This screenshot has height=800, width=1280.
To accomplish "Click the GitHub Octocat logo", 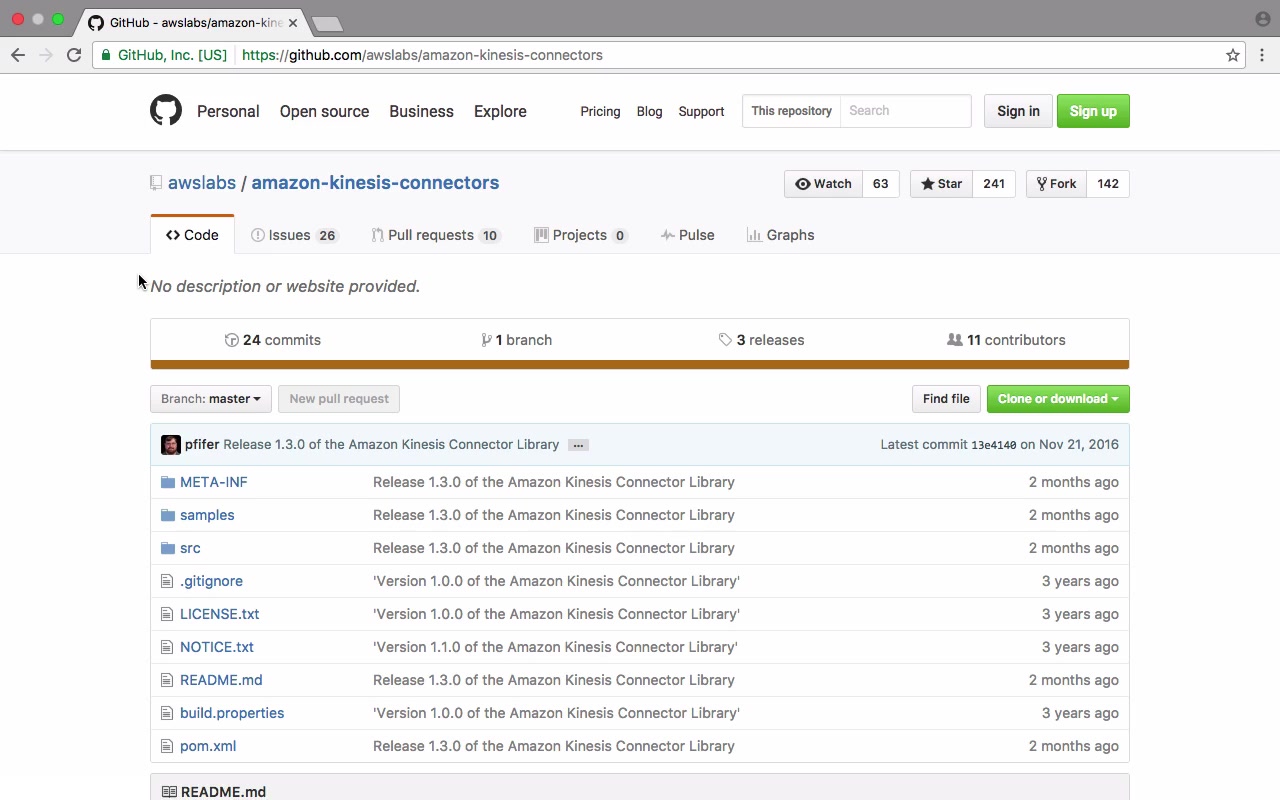I will pyautogui.click(x=166, y=110).
